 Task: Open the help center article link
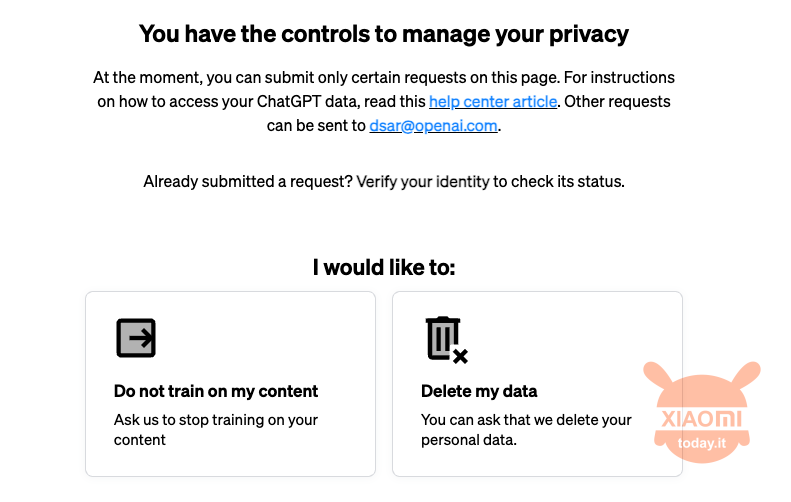493,101
